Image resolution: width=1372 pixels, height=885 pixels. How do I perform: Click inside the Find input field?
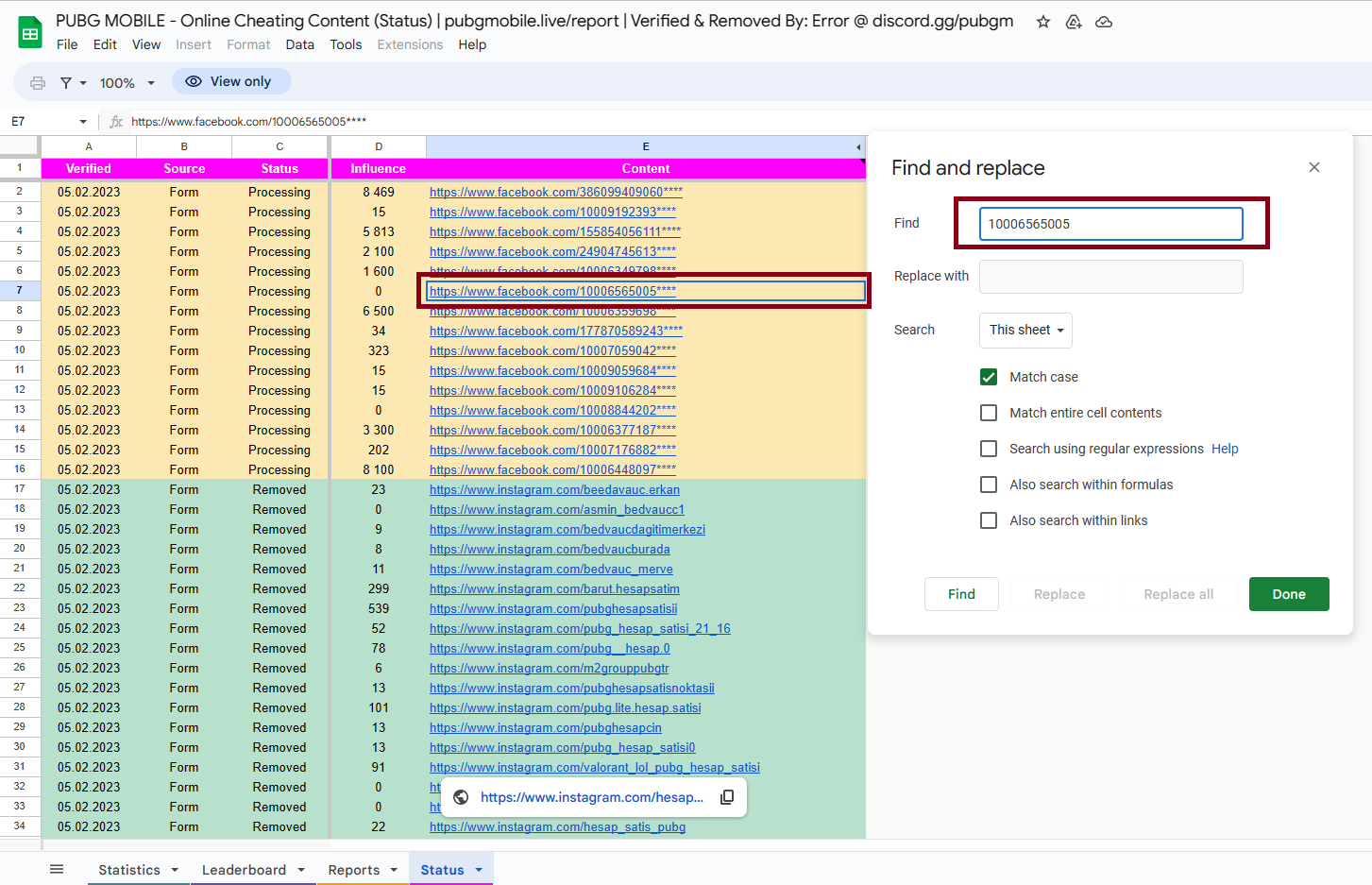pyautogui.click(x=1110, y=223)
